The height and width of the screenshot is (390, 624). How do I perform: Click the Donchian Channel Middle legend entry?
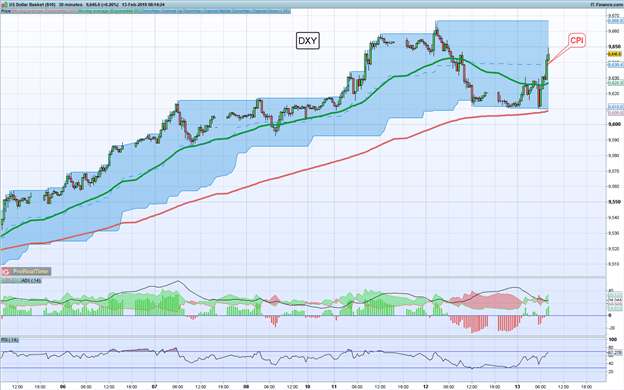tap(207, 11)
